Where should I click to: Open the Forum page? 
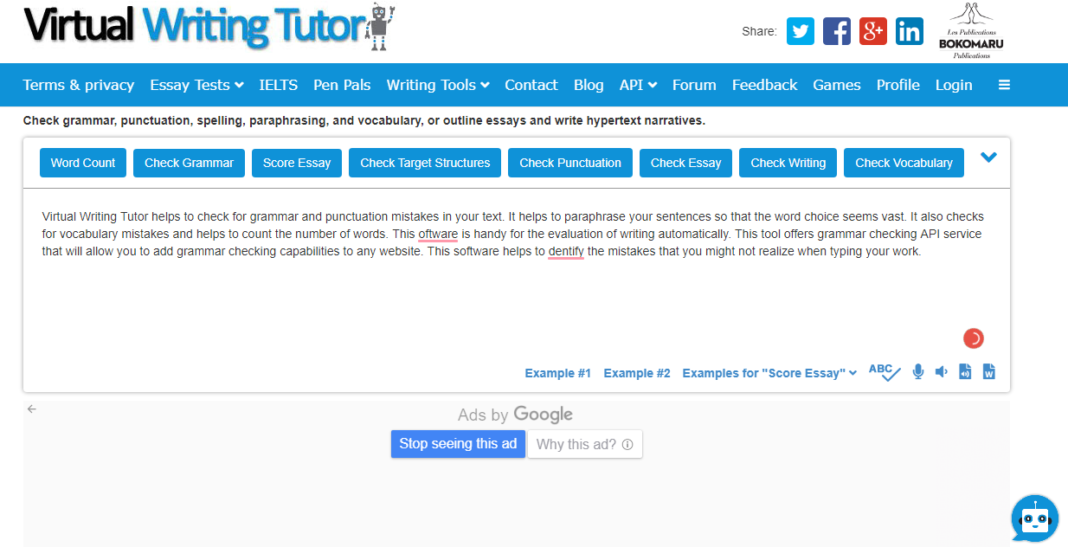point(694,85)
